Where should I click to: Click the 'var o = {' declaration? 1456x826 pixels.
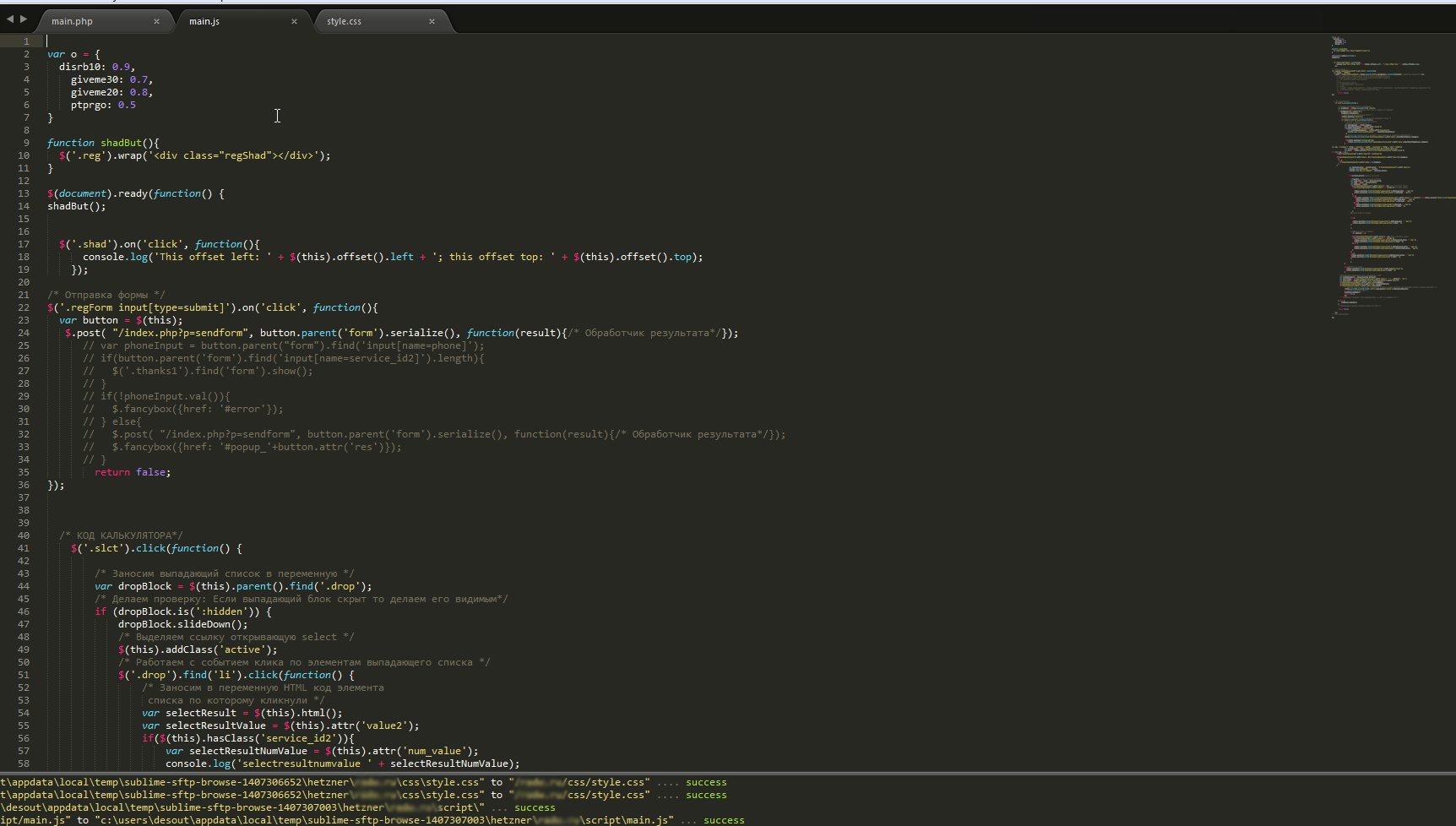(73, 54)
